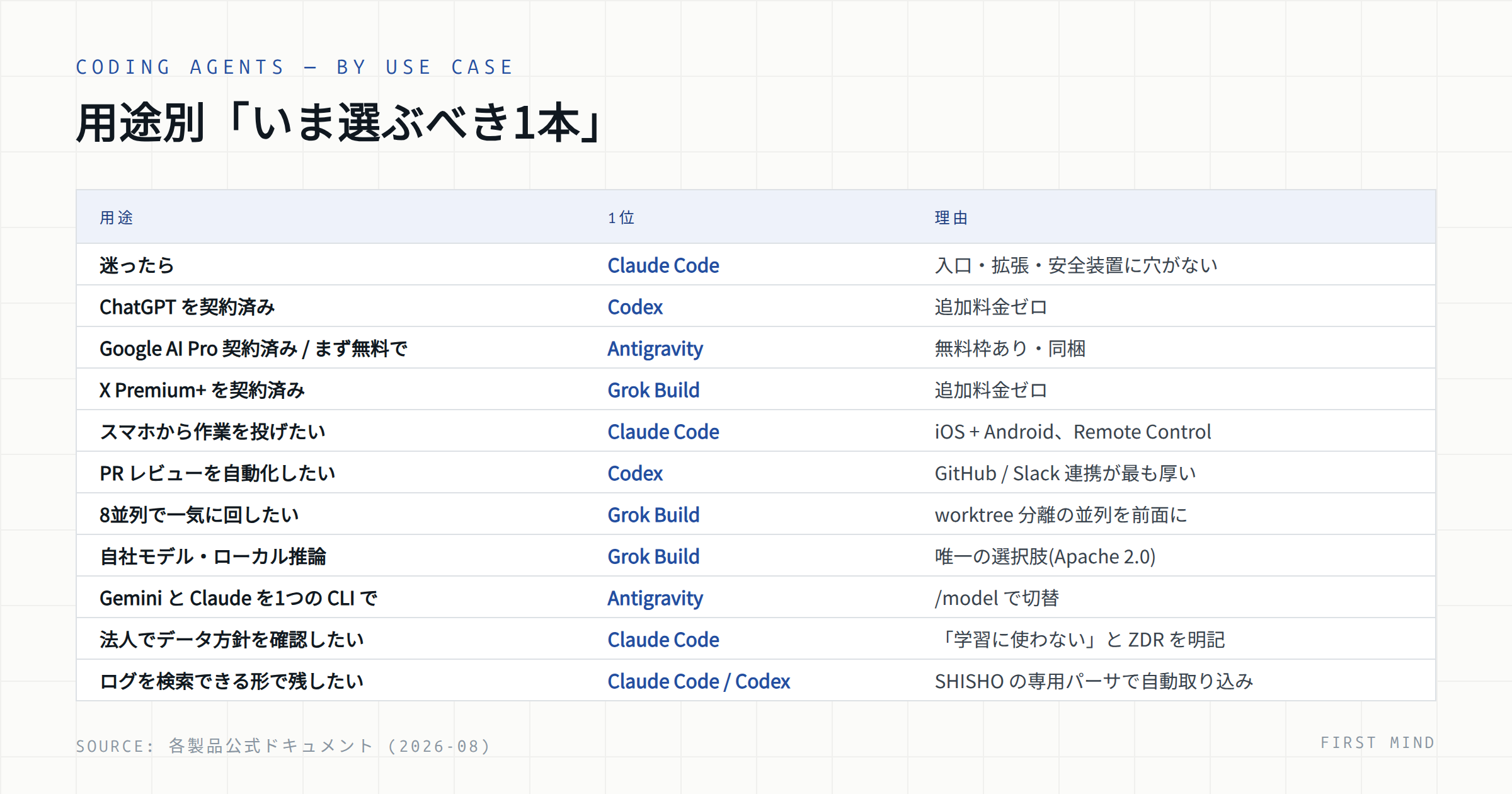Click the FIRST MIND footer label
Image resolution: width=1512 pixels, height=794 pixels.
pos(1378,743)
